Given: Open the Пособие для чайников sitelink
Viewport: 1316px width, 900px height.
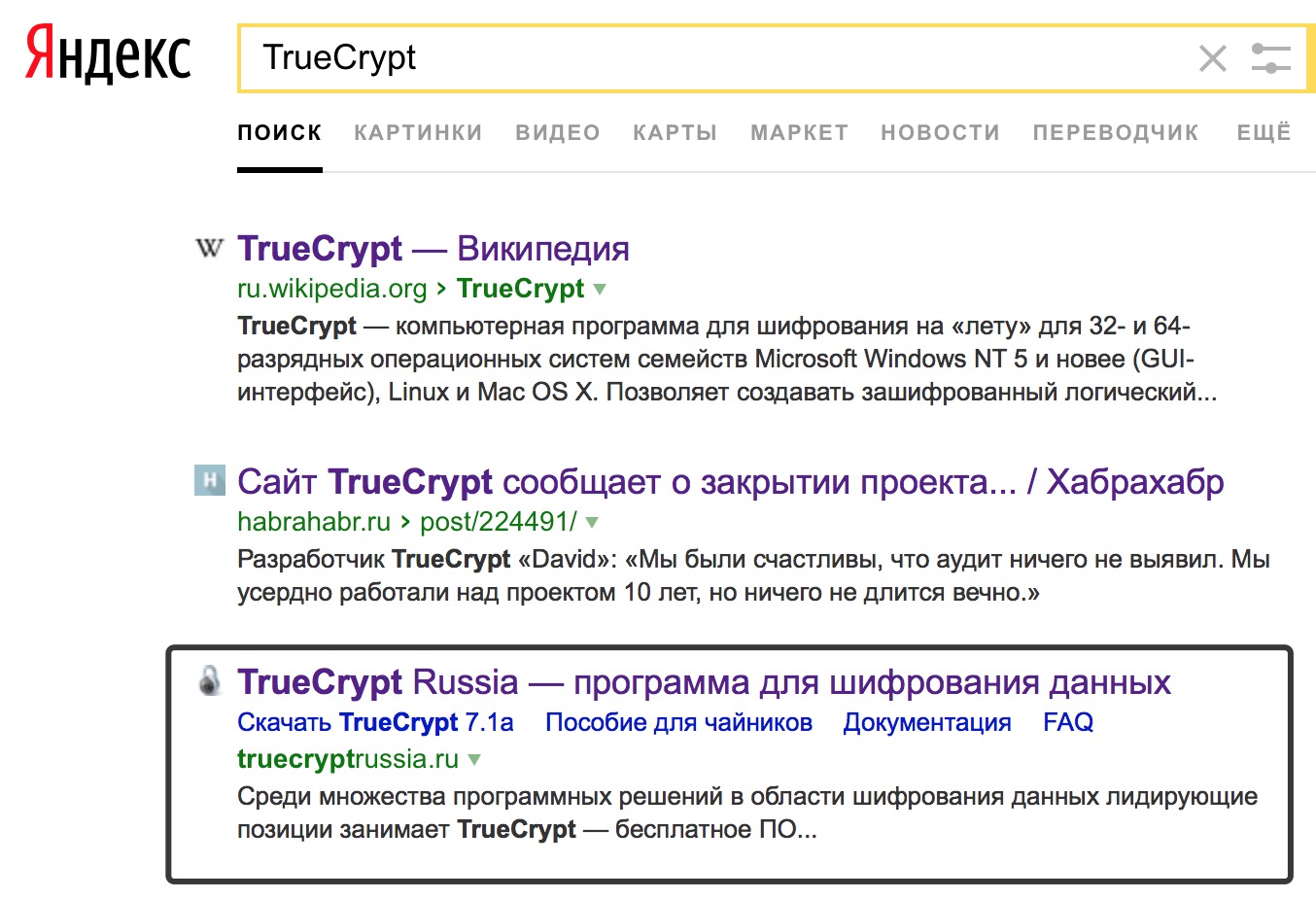Looking at the screenshot, I should 678,722.
